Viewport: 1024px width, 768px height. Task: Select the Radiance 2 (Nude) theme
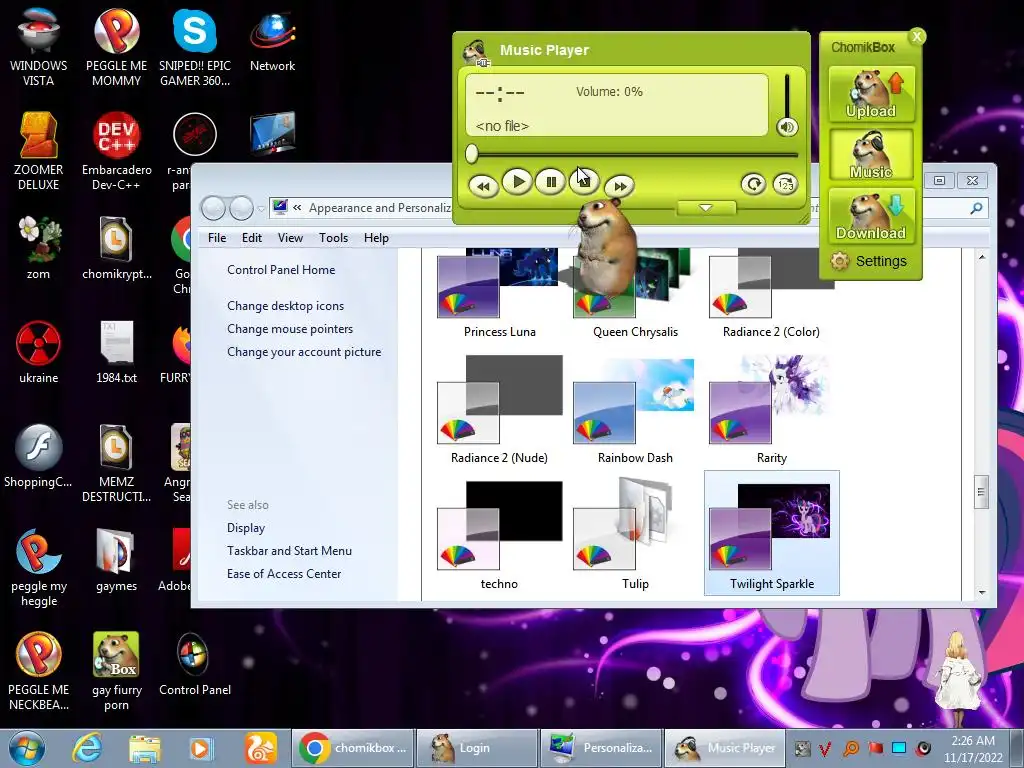coord(500,409)
